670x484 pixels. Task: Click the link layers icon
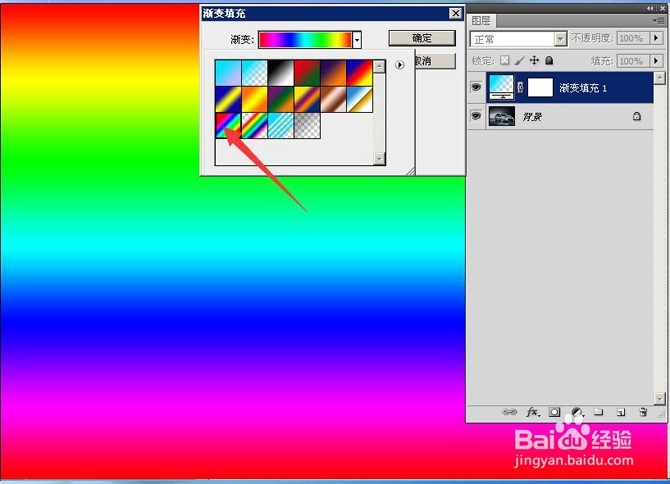(x=509, y=412)
